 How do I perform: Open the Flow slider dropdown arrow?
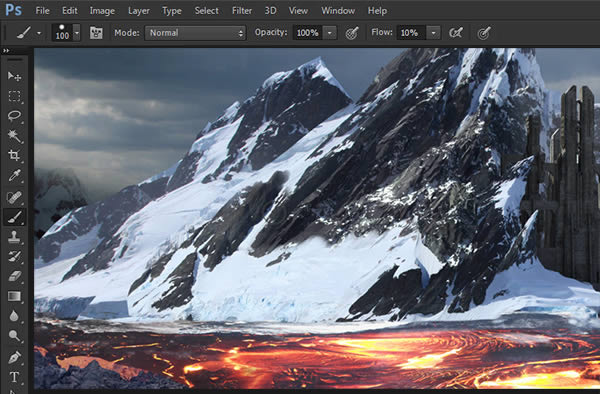(x=433, y=33)
